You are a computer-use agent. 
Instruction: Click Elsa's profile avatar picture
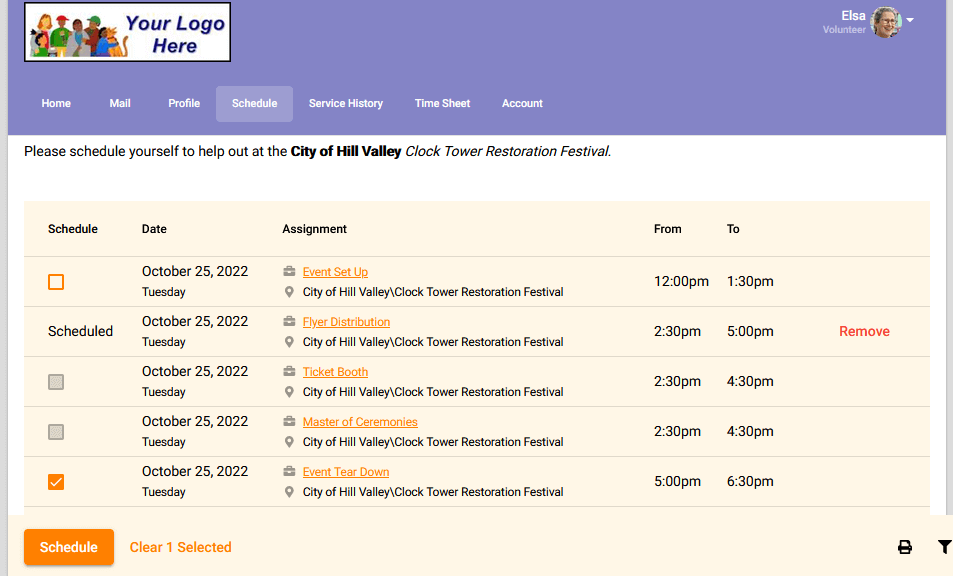[886, 22]
